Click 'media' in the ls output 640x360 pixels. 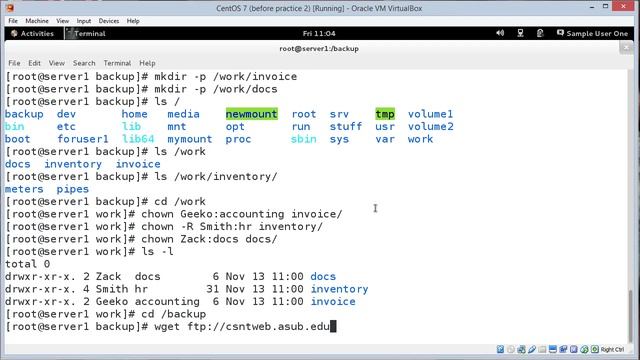[183, 114]
